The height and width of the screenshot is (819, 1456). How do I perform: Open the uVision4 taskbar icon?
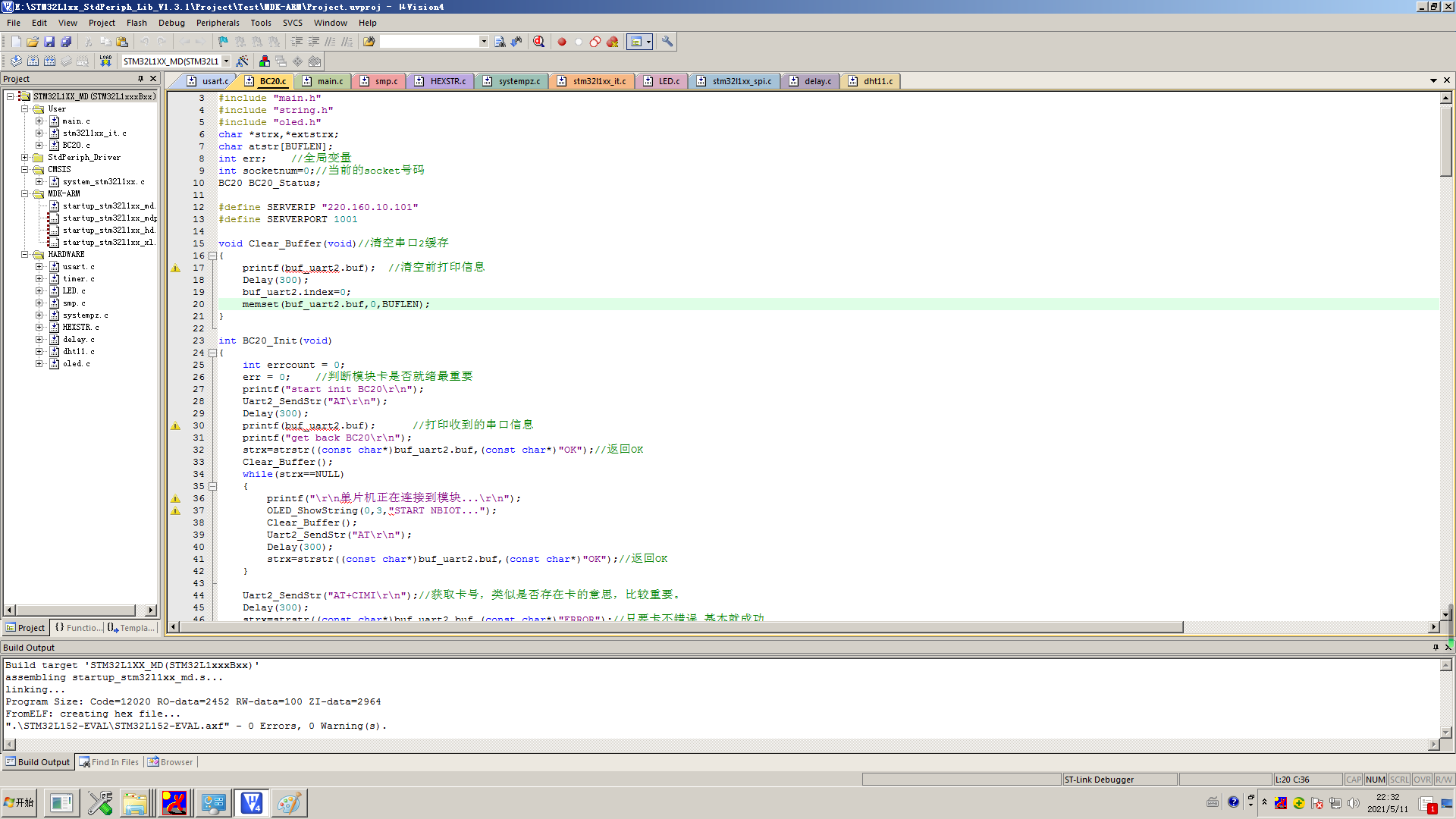(251, 802)
